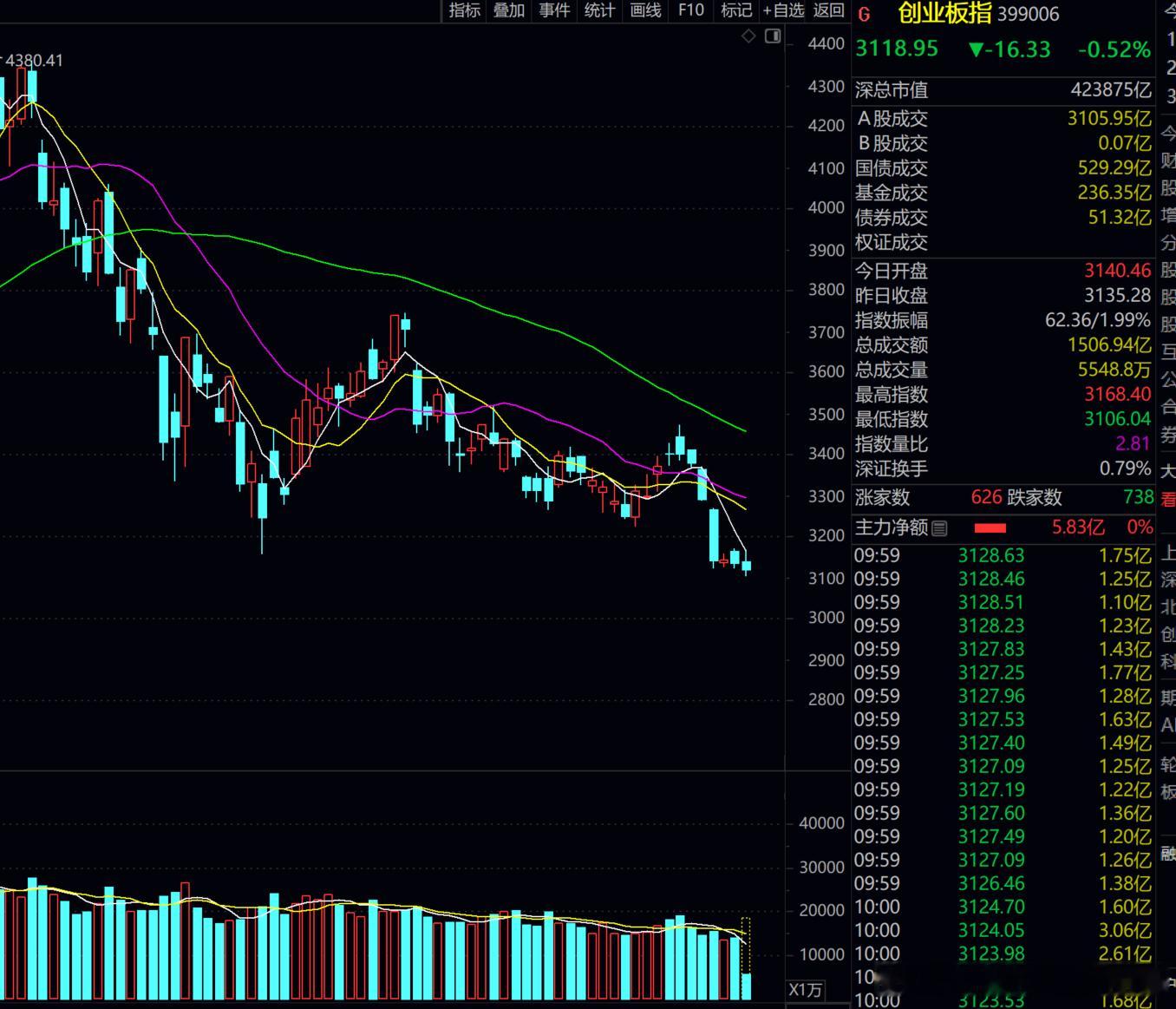
Task: Click the 4380.41 high price label
Action: [35, 61]
